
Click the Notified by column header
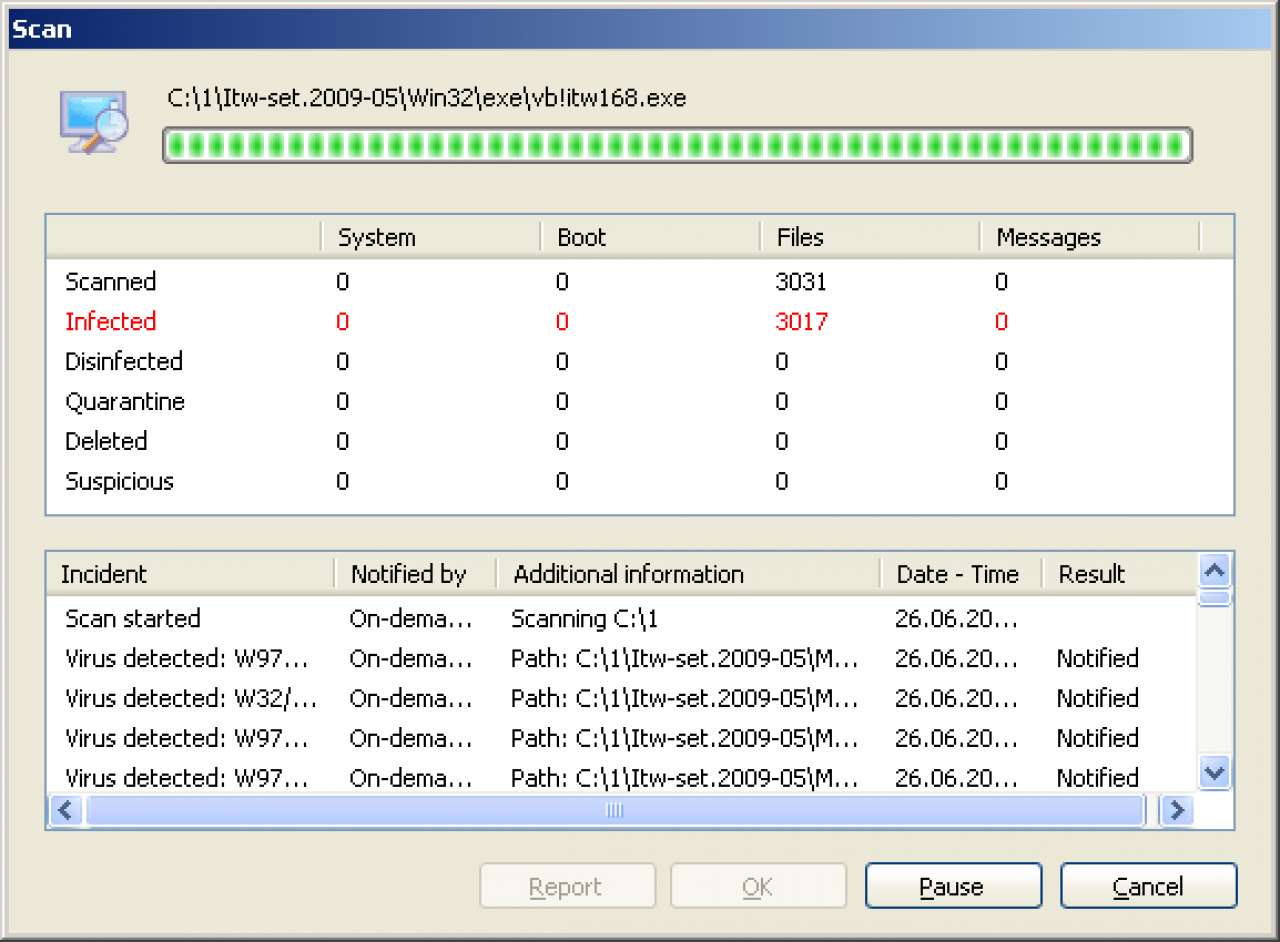pos(415,574)
